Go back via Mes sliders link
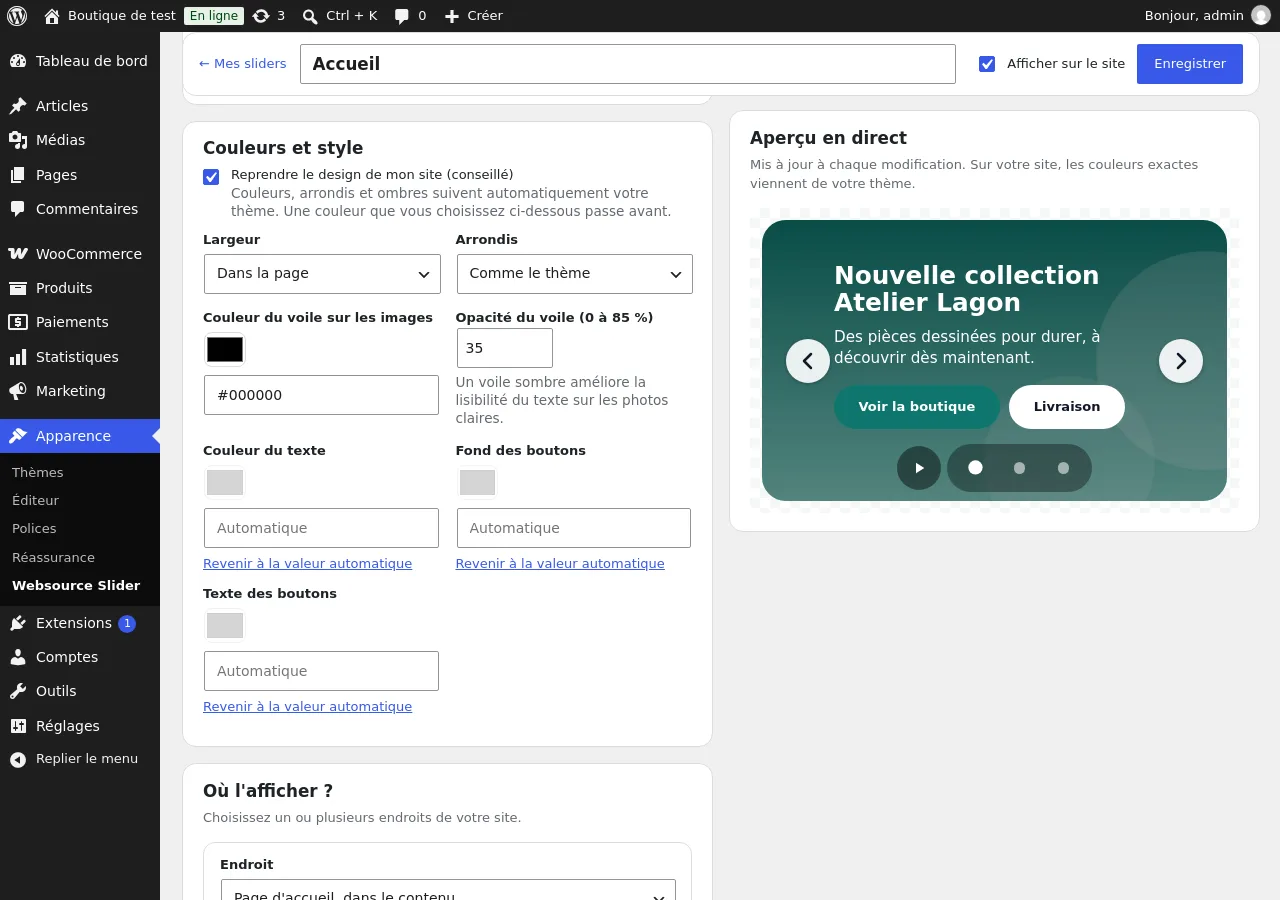 243,64
